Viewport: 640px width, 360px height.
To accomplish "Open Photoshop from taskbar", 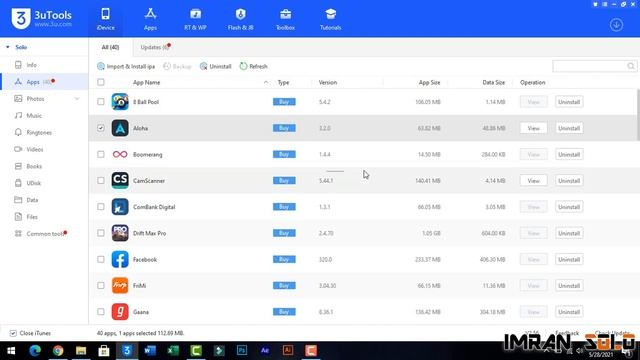I will (x=242, y=351).
